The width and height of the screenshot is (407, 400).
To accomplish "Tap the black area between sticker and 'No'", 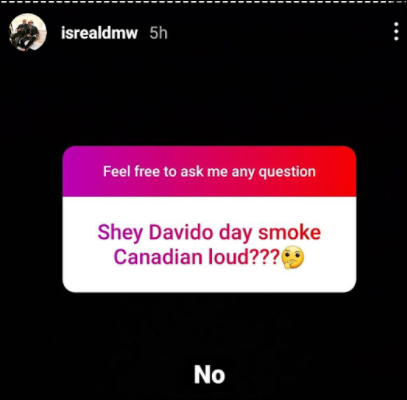I will (x=209, y=328).
